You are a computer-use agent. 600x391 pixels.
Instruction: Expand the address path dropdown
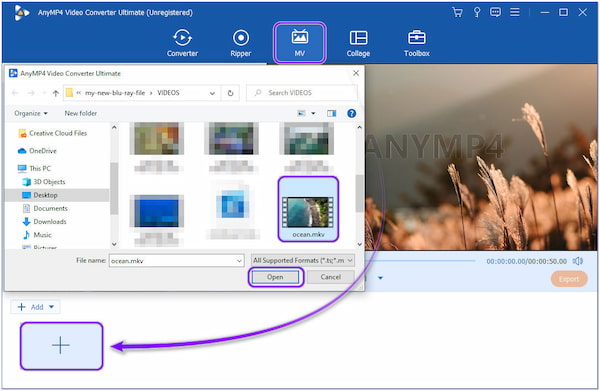coord(212,93)
